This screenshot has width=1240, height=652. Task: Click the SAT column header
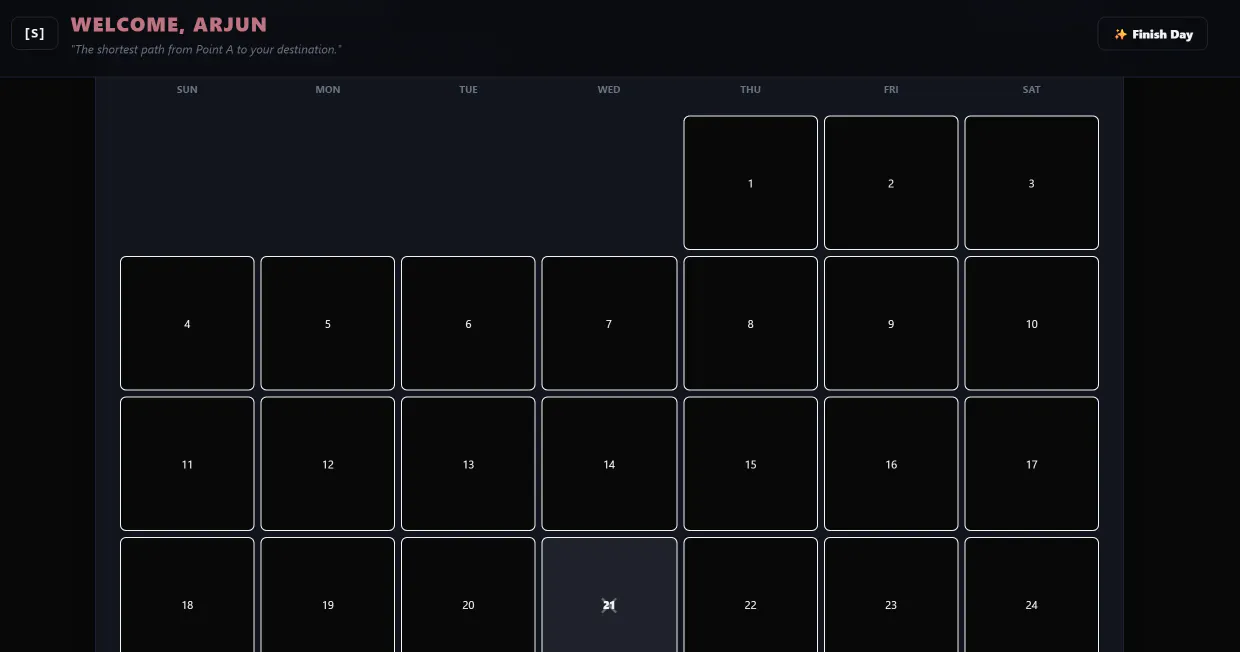pyautogui.click(x=1032, y=90)
